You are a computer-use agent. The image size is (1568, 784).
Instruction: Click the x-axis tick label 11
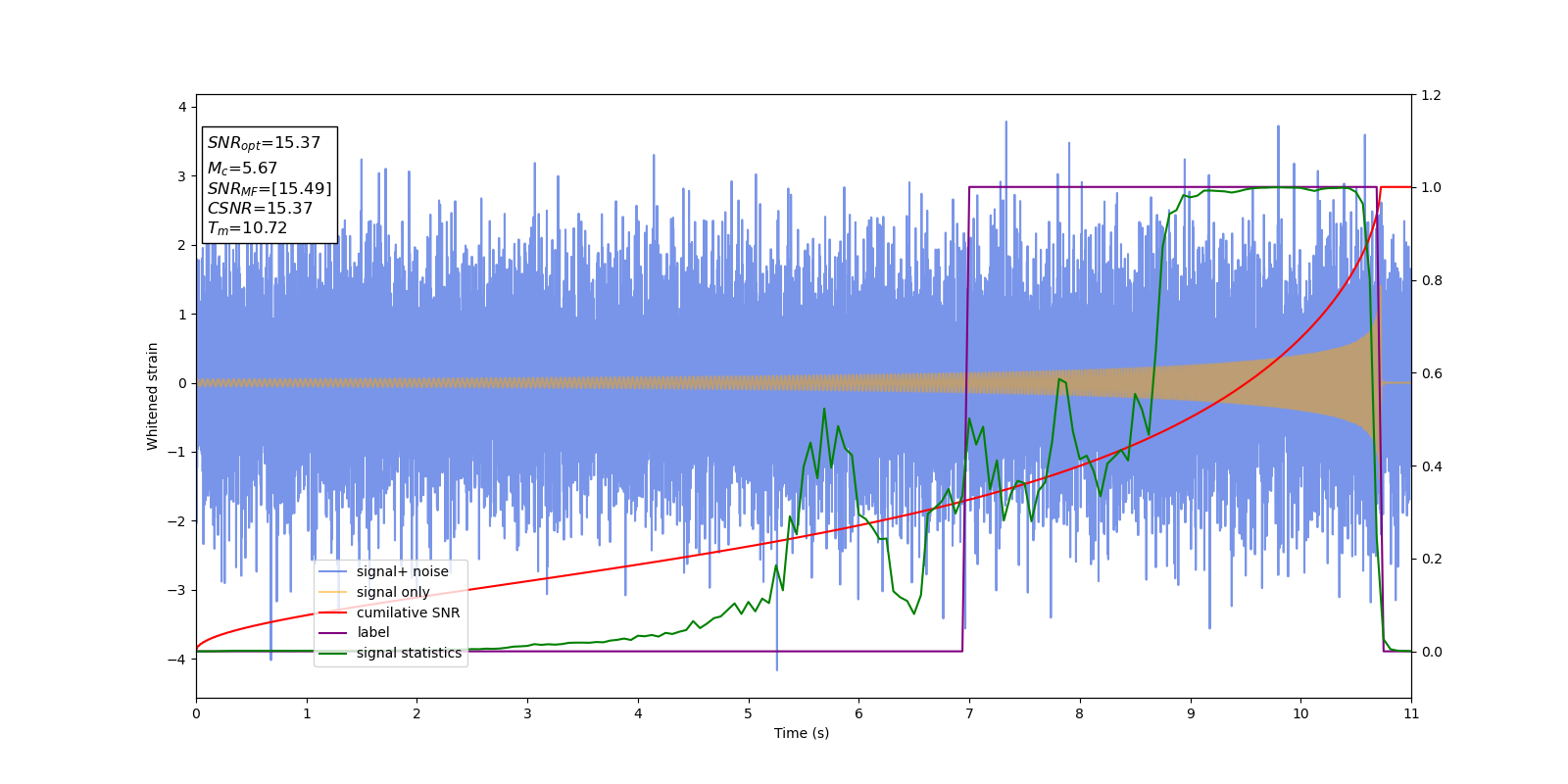pyautogui.click(x=1411, y=713)
